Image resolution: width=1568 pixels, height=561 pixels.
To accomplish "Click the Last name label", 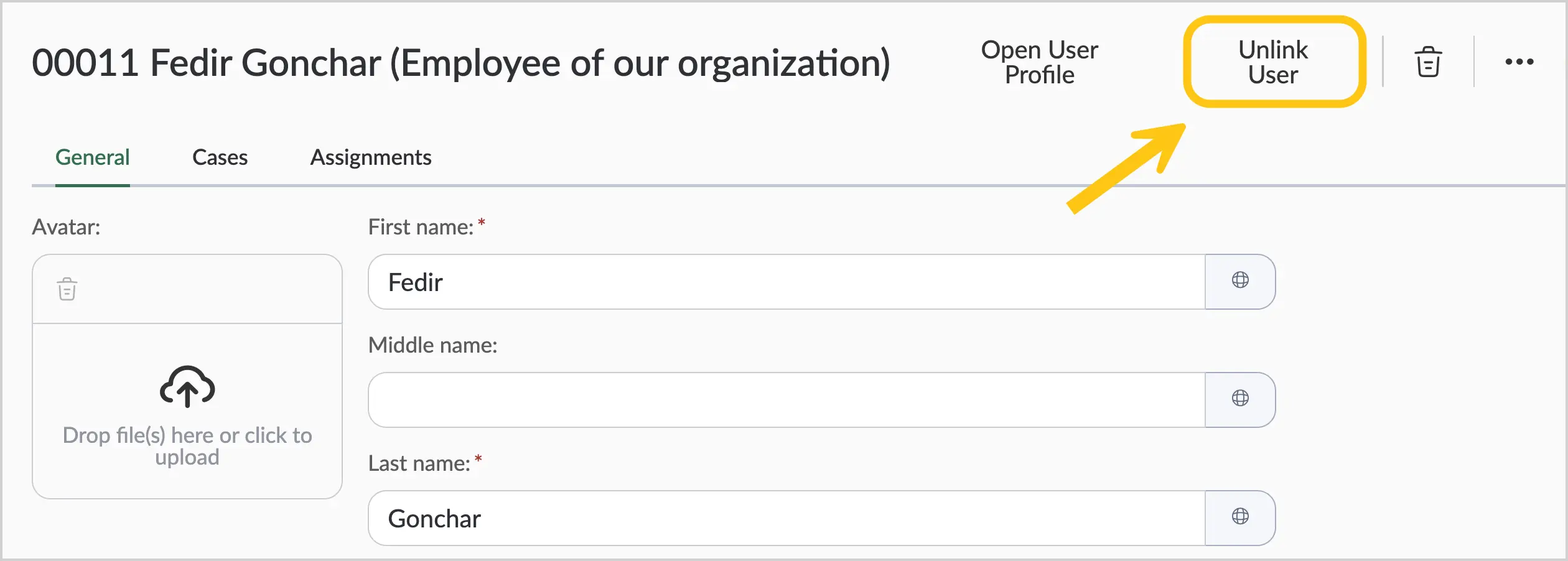I will tap(419, 463).
